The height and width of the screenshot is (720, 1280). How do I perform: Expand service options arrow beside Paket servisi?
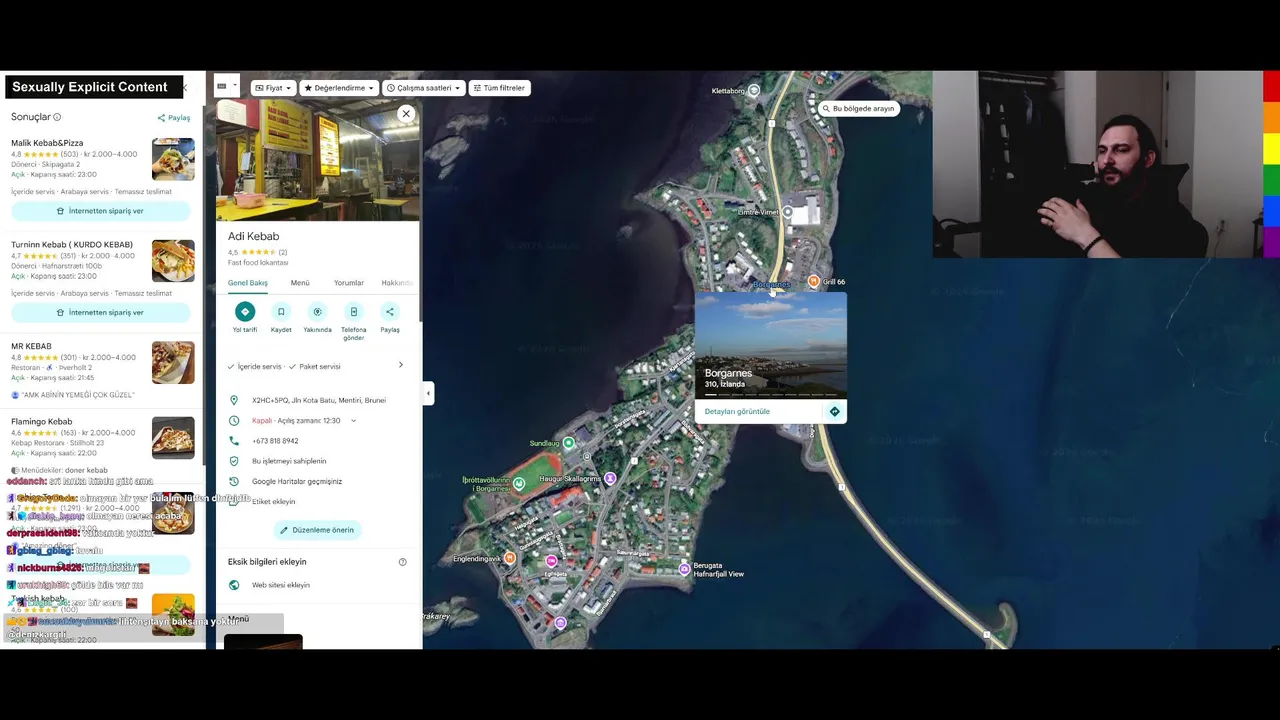[401, 365]
